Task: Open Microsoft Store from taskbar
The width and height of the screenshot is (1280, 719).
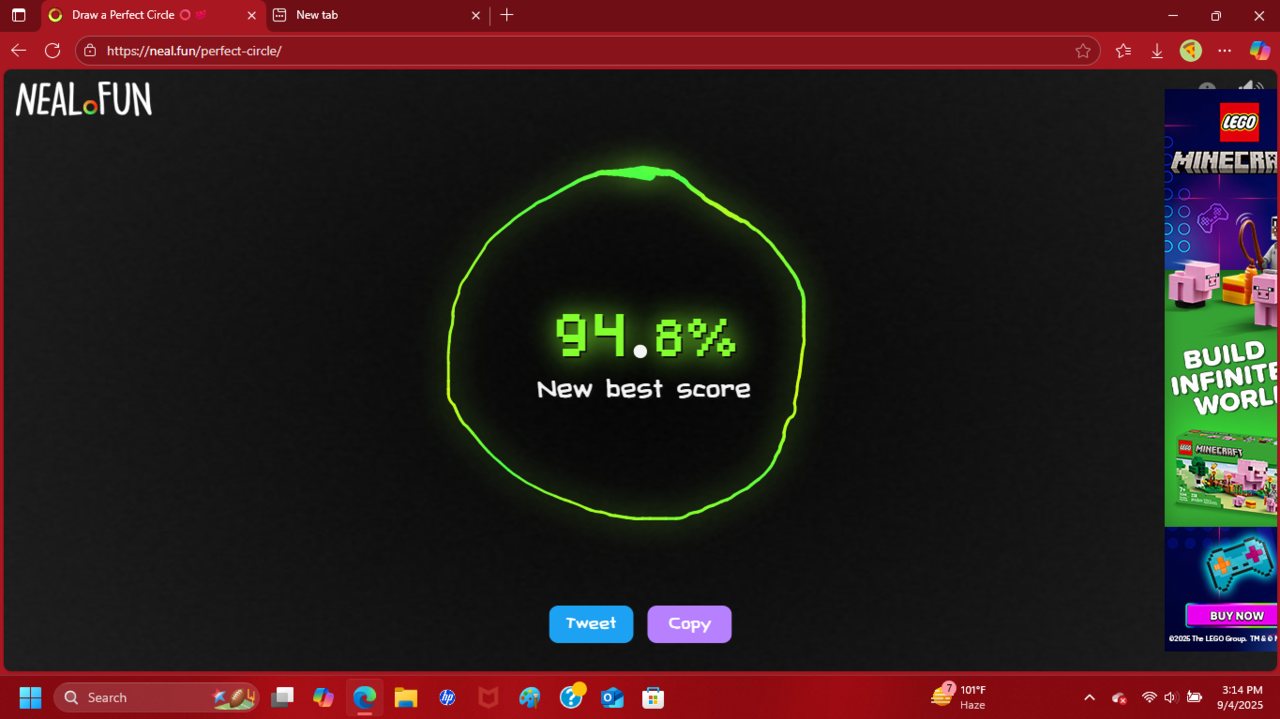Action: [x=653, y=697]
